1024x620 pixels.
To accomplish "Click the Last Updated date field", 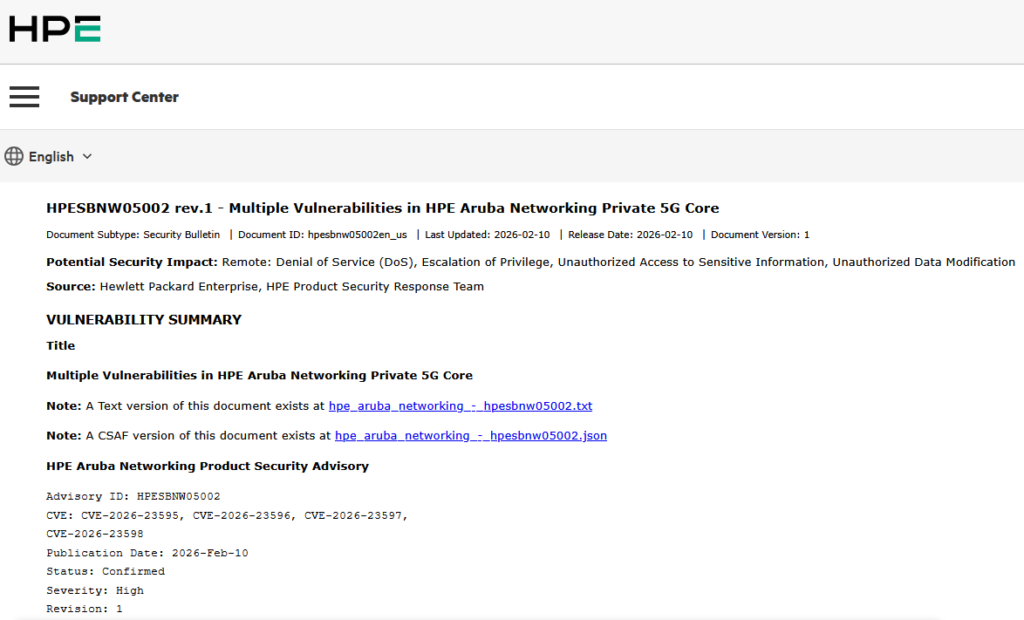I will pyautogui.click(x=487, y=235).
